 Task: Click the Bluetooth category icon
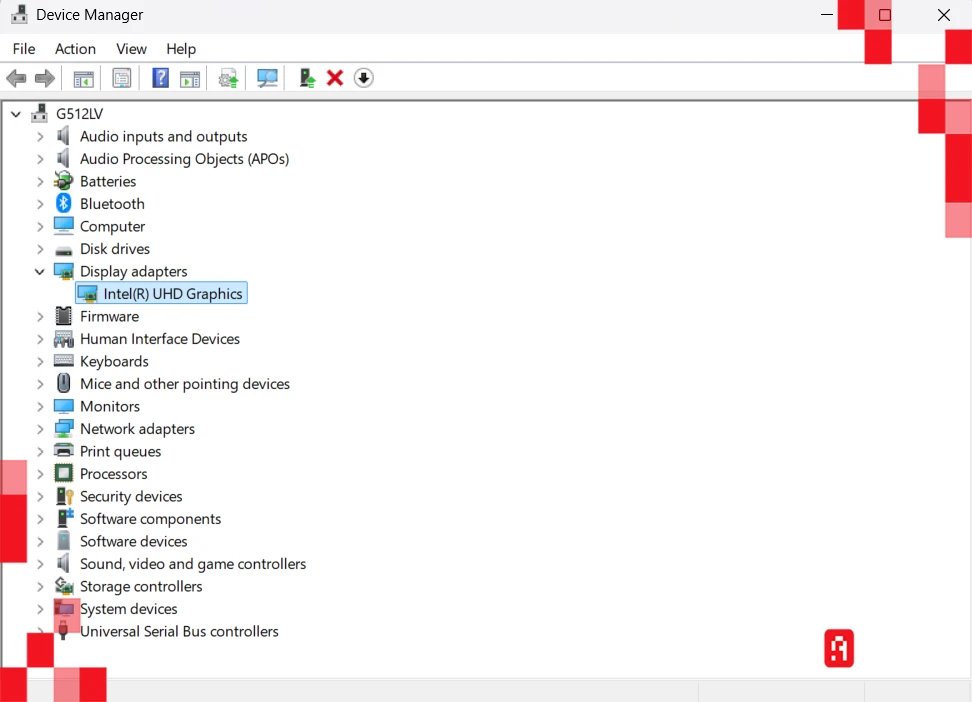[x=63, y=203]
